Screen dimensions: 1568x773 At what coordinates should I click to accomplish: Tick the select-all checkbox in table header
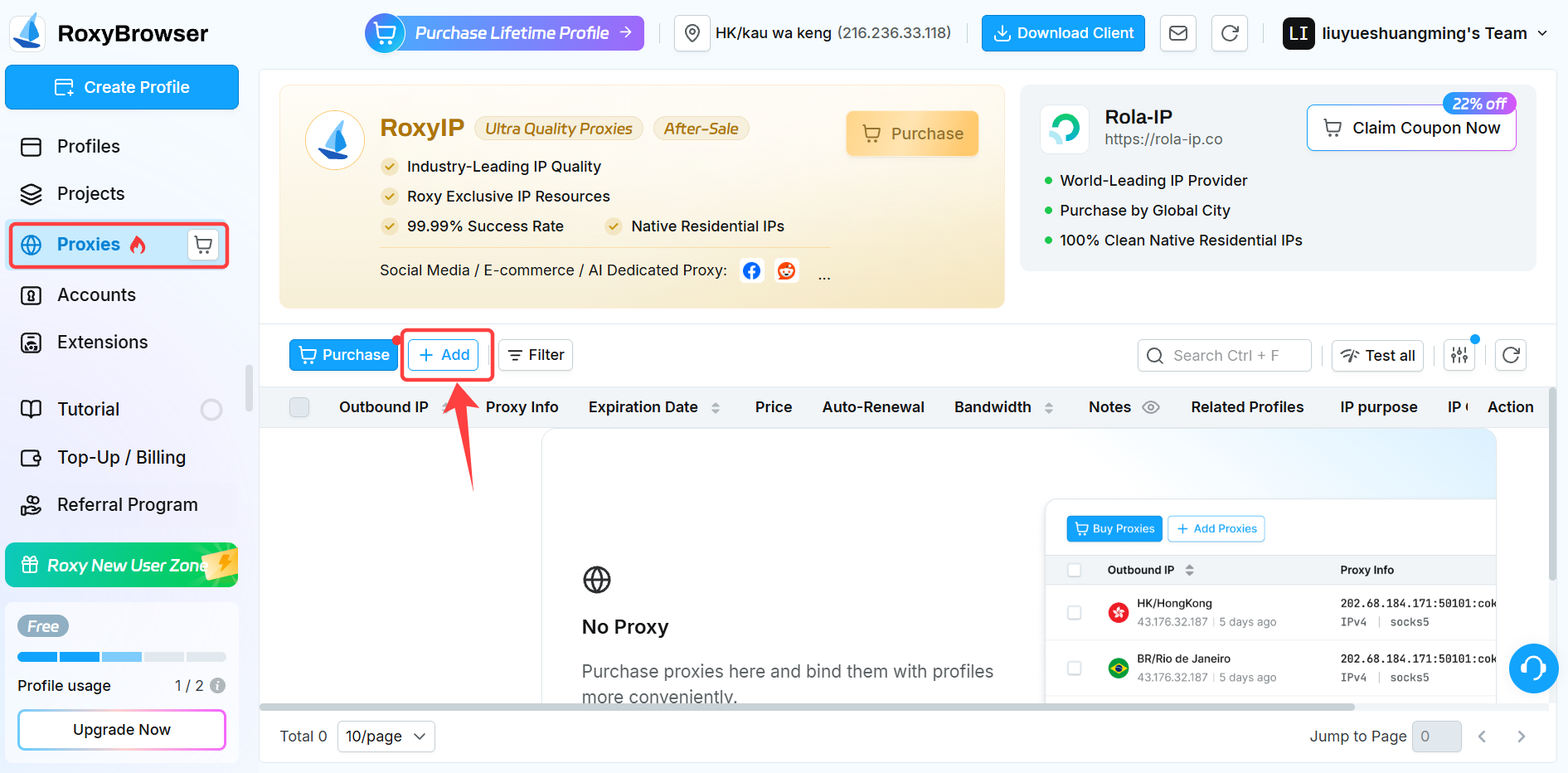[299, 407]
